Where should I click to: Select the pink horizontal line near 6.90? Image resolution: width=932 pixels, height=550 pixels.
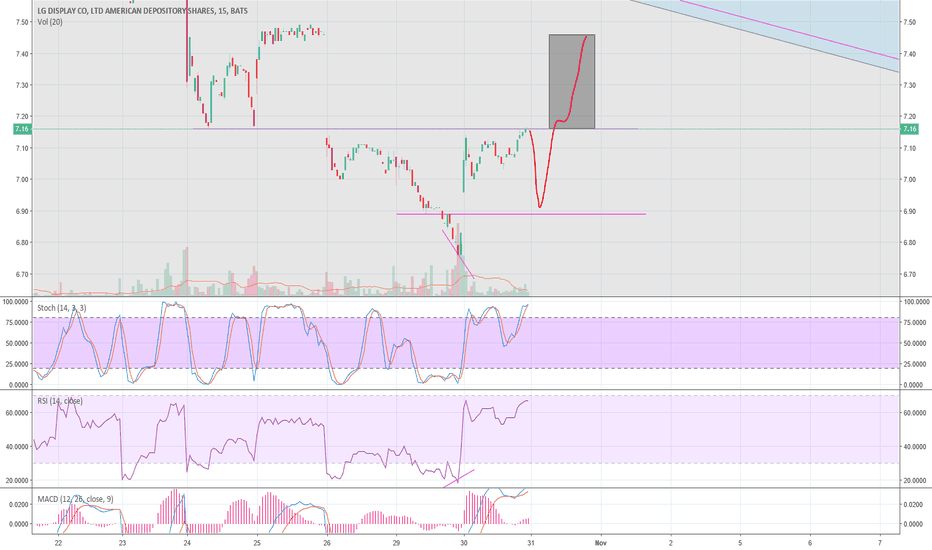tap(521, 214)
